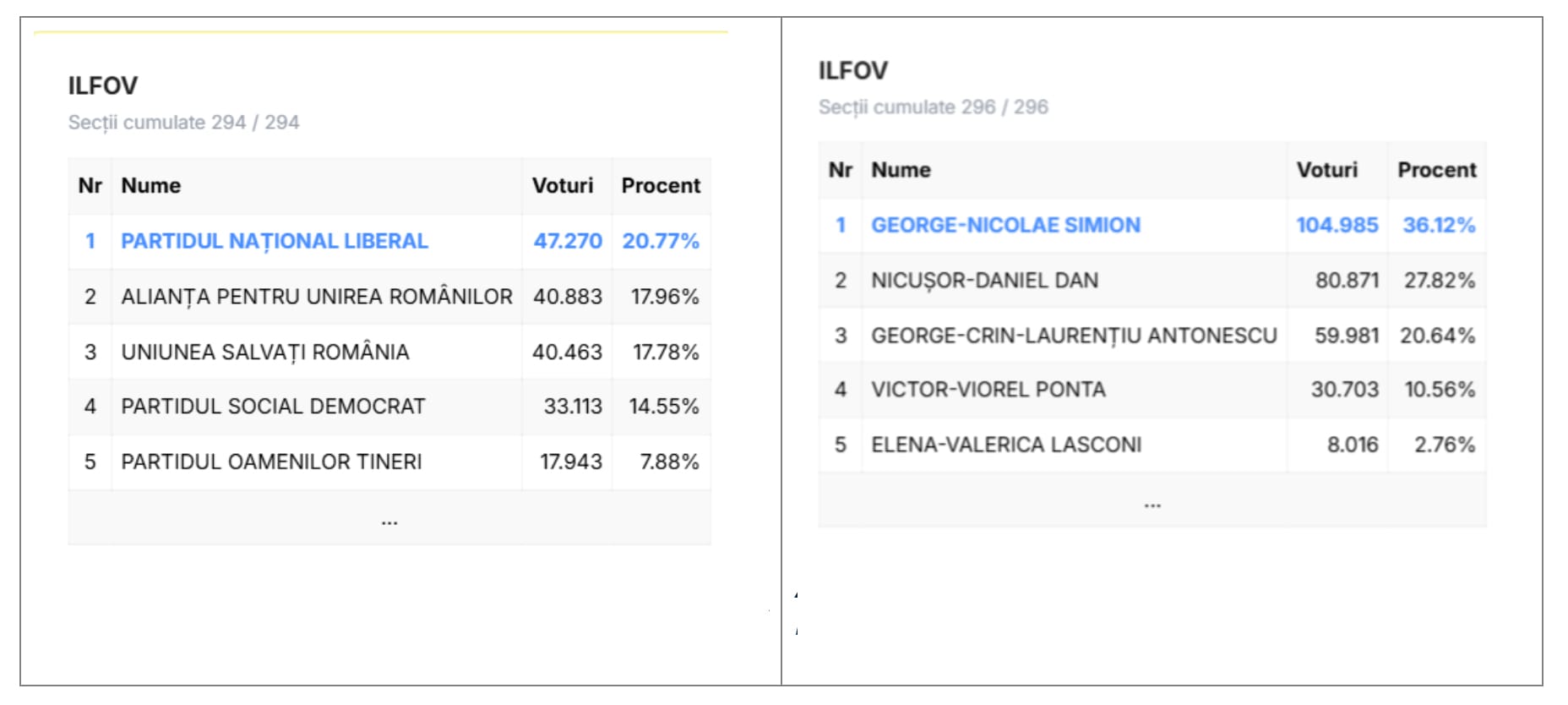The height and width of the screenshot is (705, 1568).
Task: Click the 36.12% percentage value
Action: 1439,226
